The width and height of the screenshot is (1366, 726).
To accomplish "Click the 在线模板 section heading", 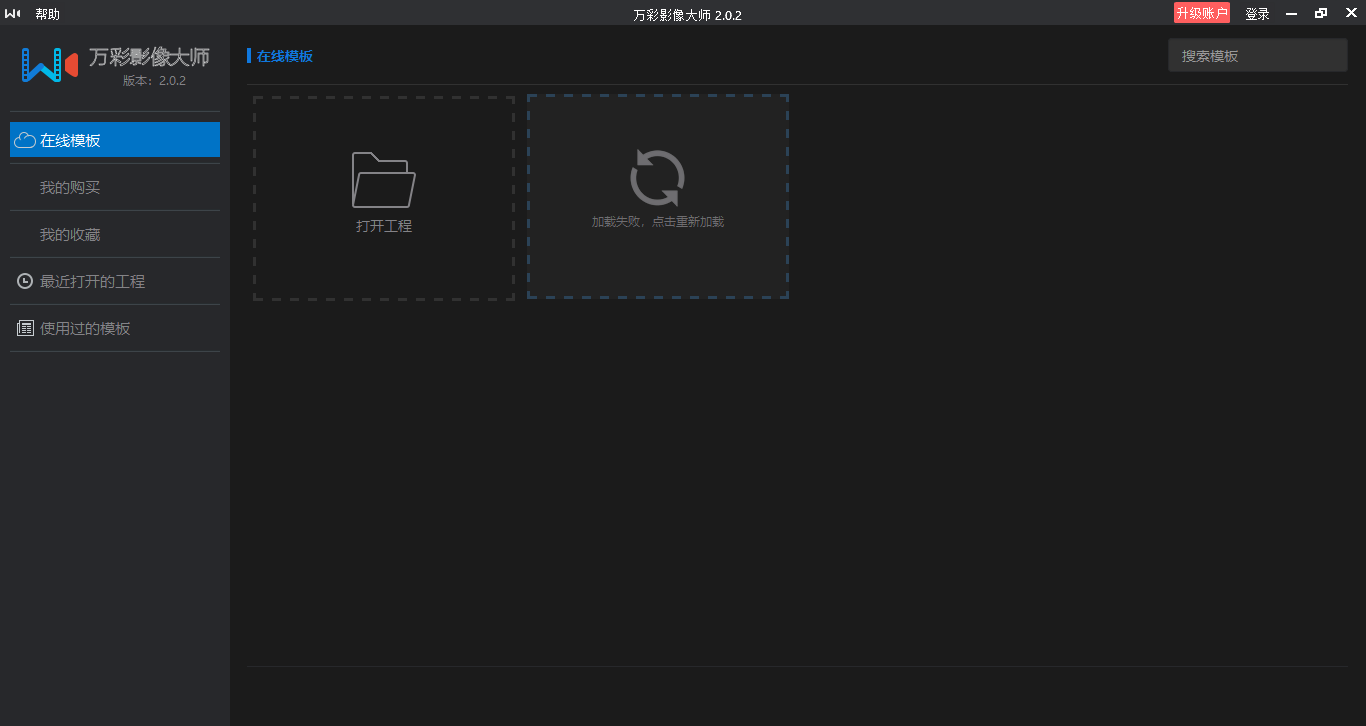I will pos(285,56).
